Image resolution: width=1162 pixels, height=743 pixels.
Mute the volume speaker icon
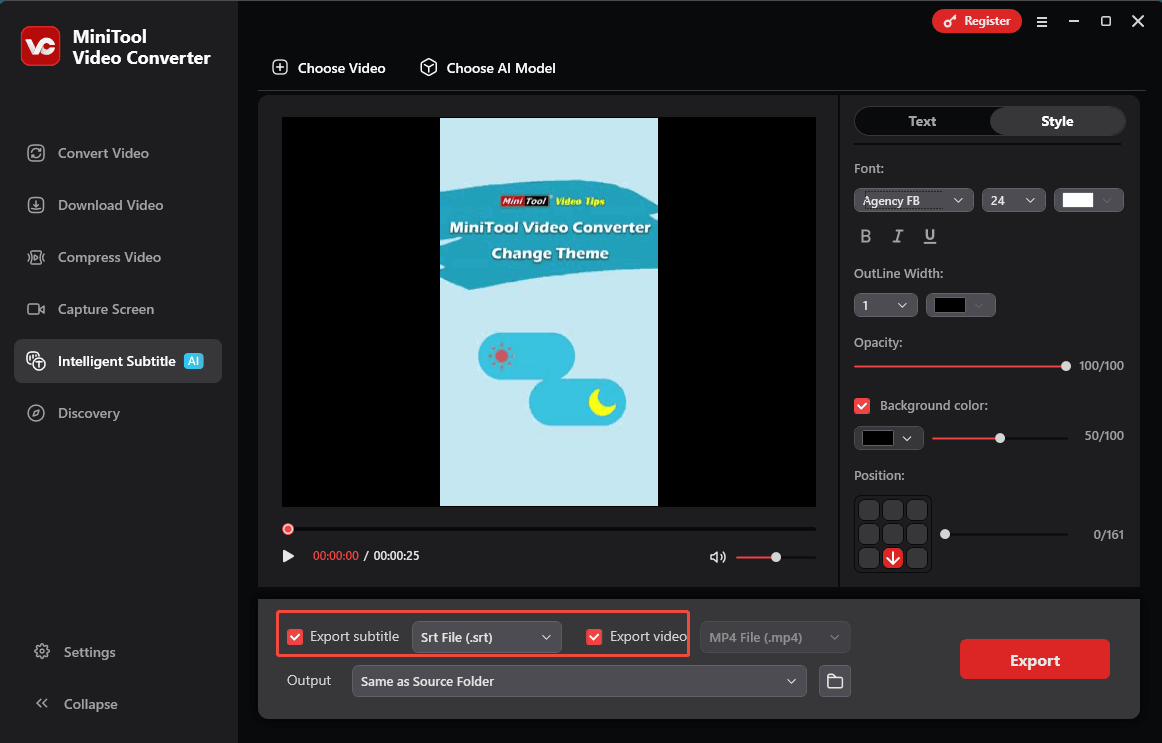717,557
